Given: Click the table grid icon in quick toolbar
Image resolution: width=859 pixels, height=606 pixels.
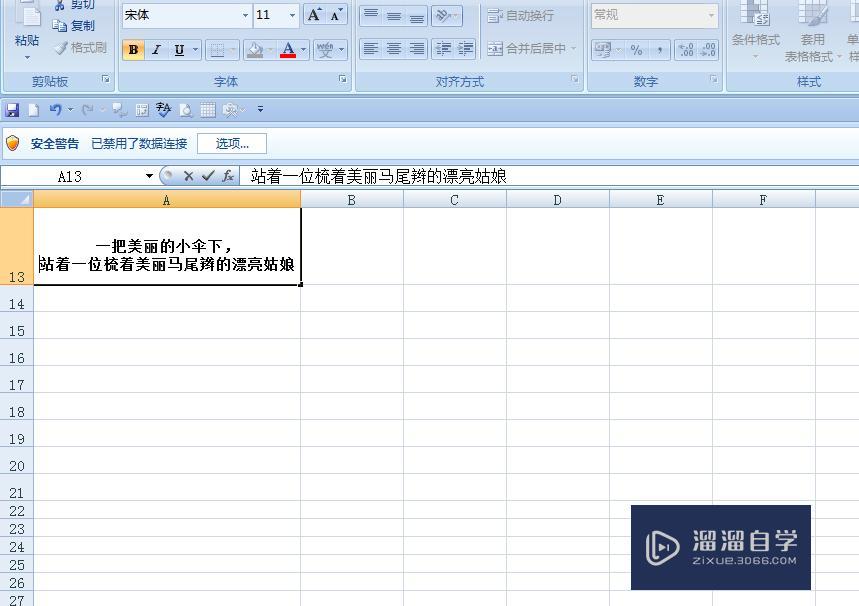Looking at the screenshot, I should pos(208,110).
